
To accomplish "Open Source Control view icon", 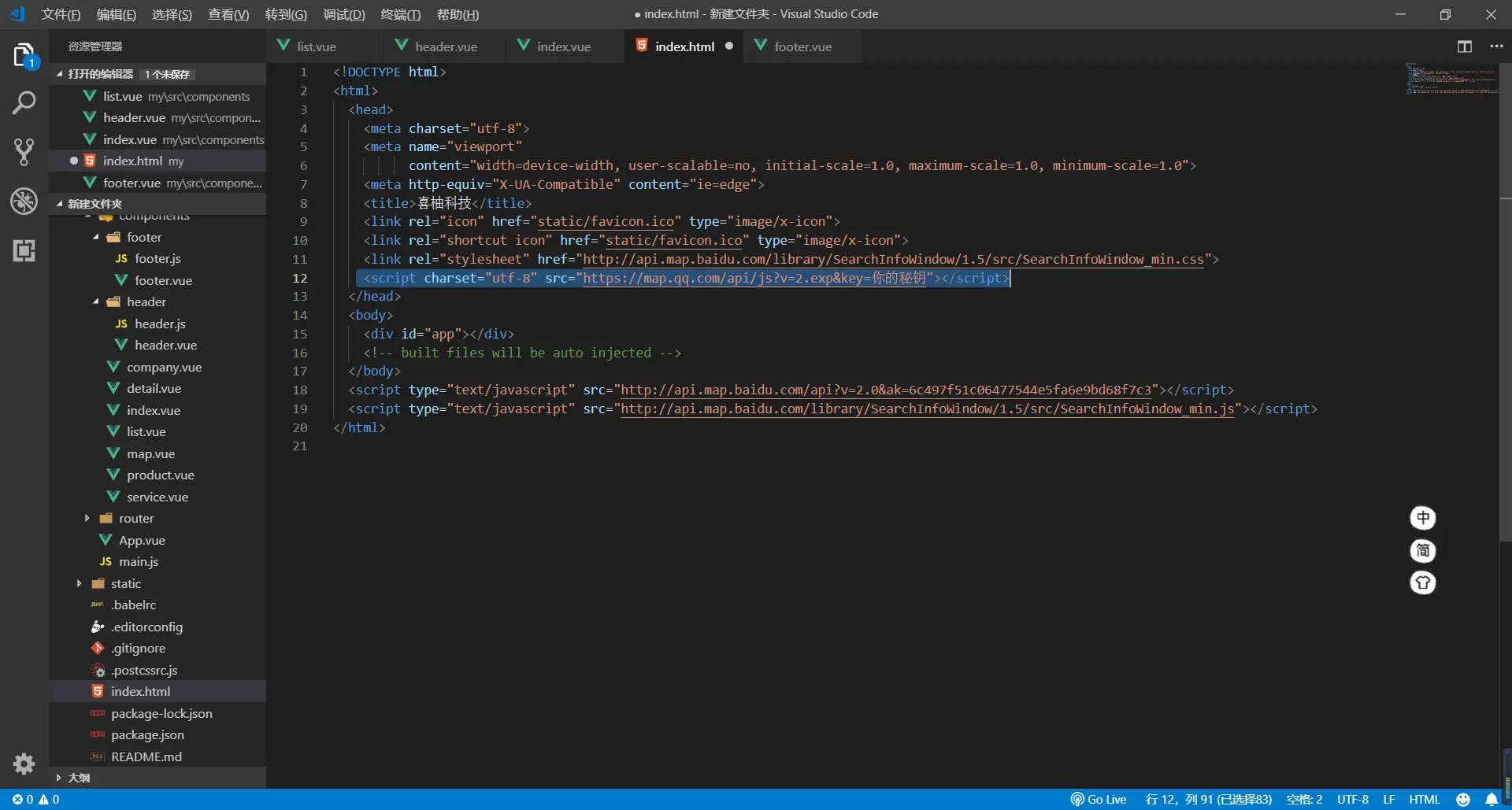I will pos(24,152).
